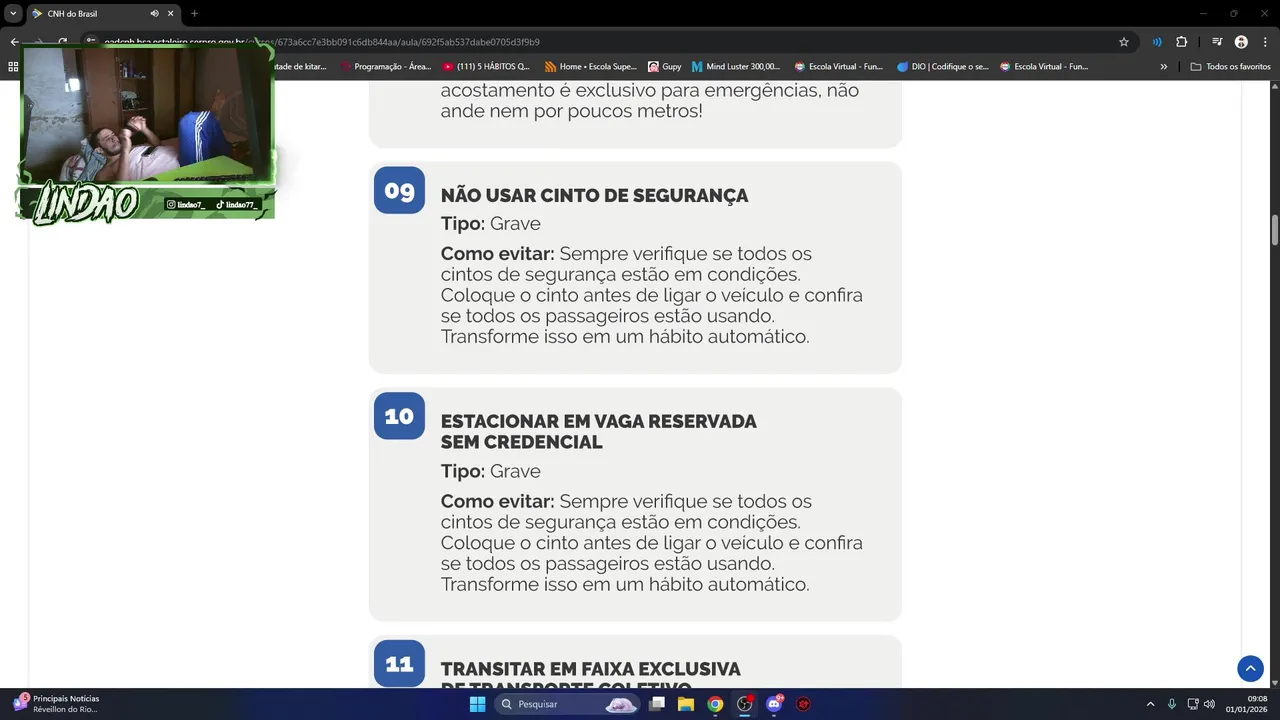Show hidden icons in system tray
1280x720 pixels.
click(x=1150, y=704)
